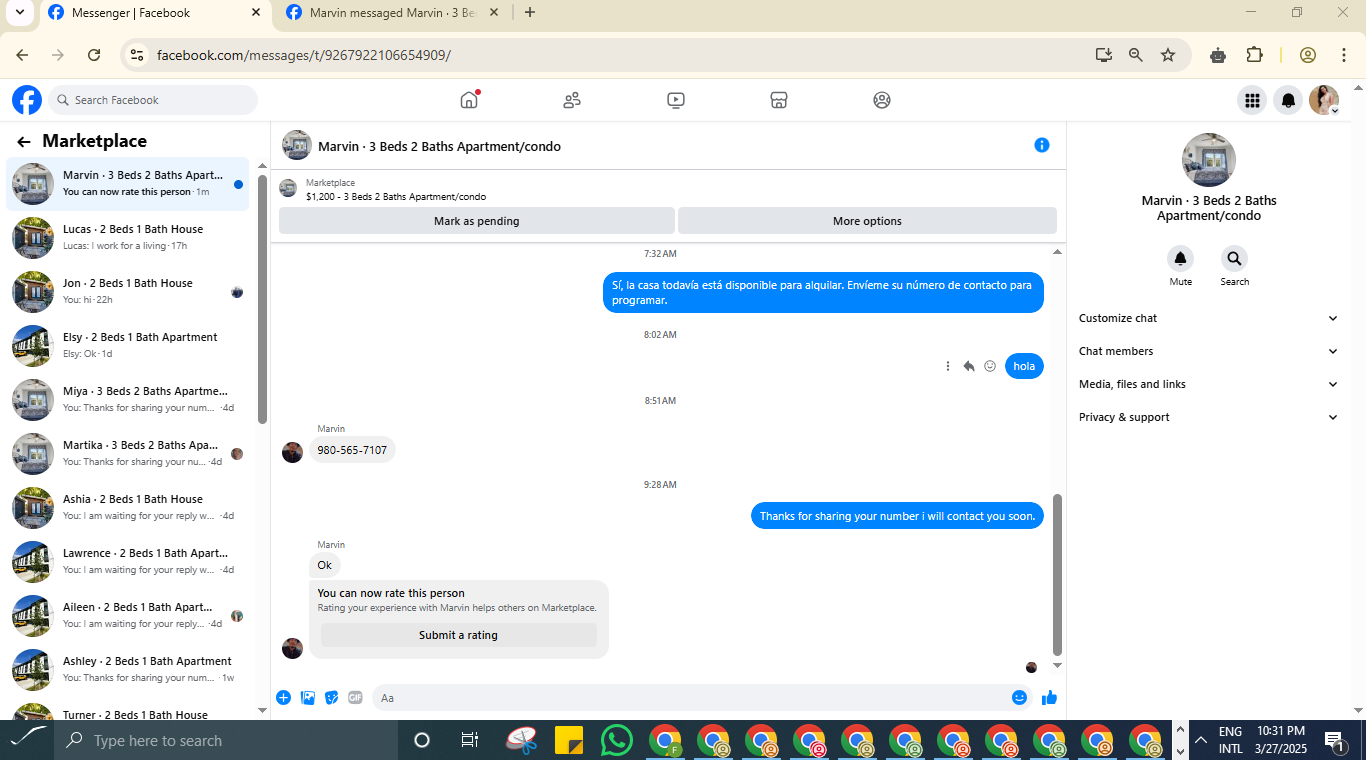
Task: Open the Marketplace icon in top navigation
Action: (779, 100)
